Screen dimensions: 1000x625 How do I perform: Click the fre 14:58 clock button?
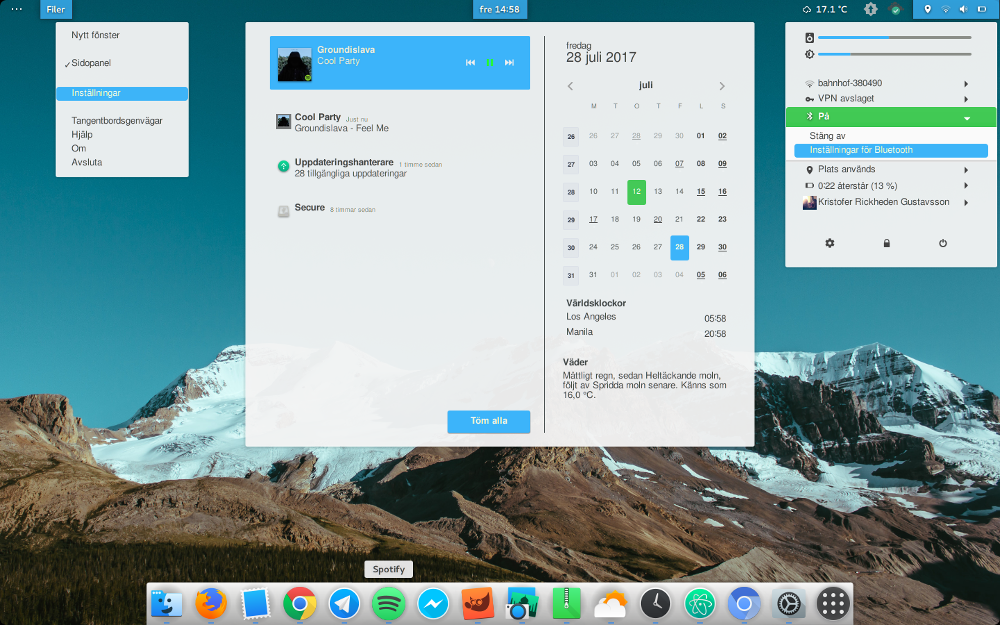point(499,10)
